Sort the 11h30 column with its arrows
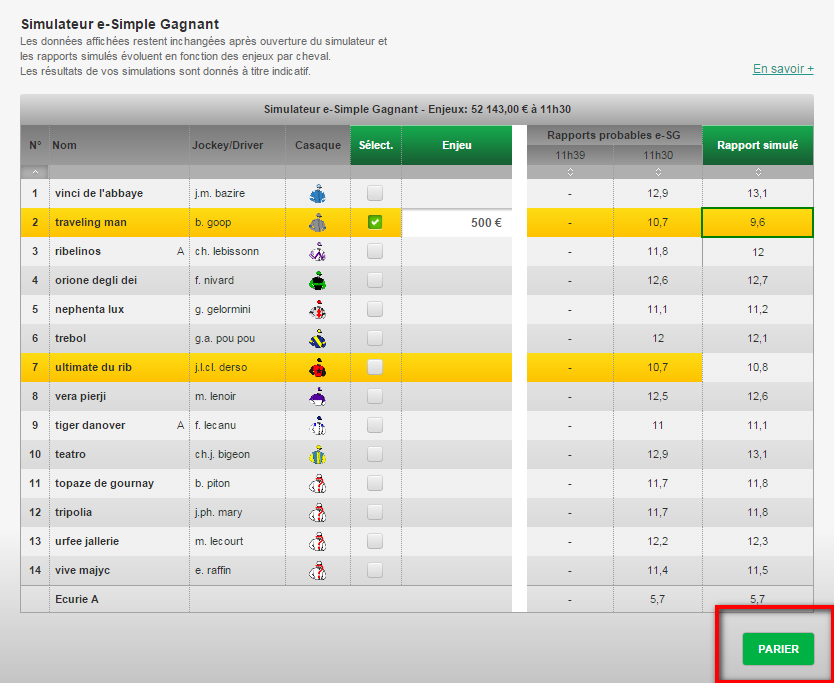Viewport: 834px width, 683px height. (x=658, y=172)
